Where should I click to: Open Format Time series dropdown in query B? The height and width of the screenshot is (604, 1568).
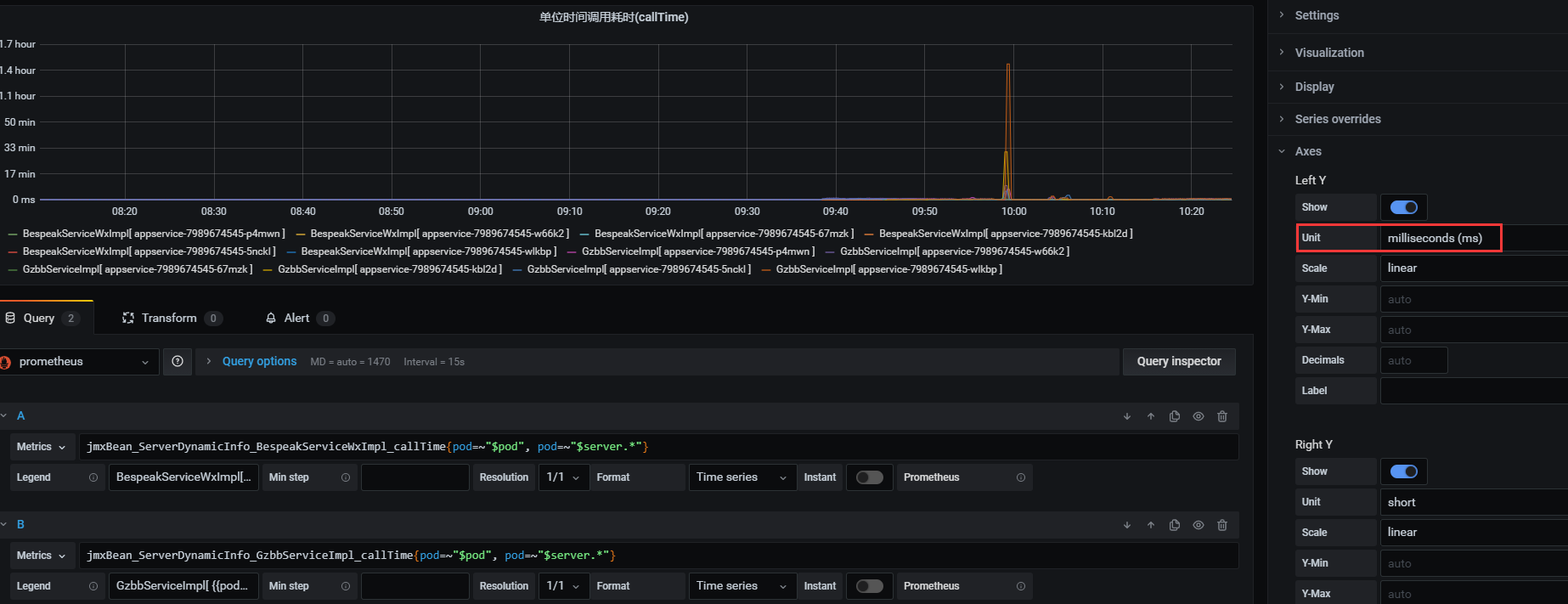click(x=742, y=586)
